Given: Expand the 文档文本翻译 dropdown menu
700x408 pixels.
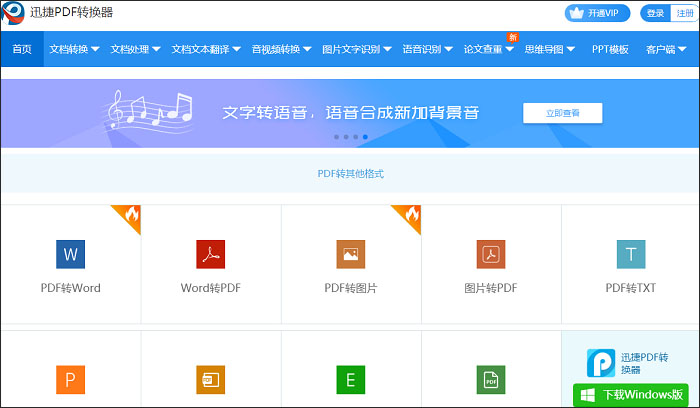Looking at the screenshot, I should pos(206,49).
